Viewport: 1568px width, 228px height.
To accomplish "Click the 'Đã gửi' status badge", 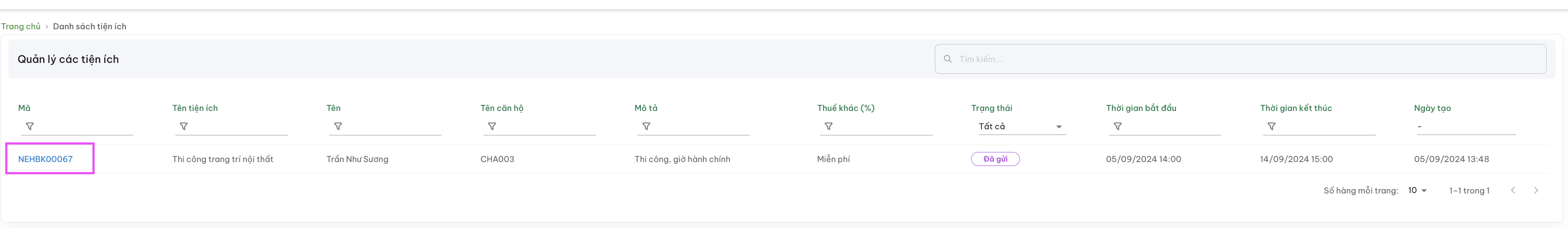I will [995, 159].
